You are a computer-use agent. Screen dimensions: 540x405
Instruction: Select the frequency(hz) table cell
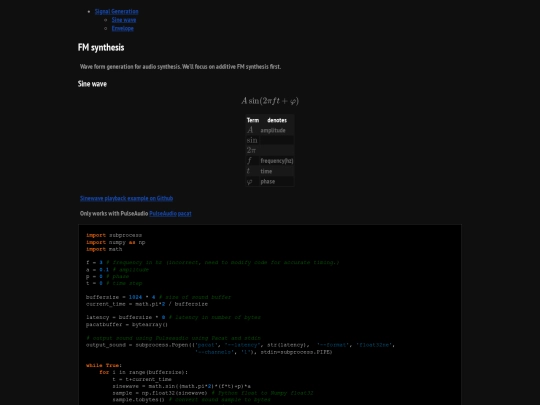click(277, 161)
